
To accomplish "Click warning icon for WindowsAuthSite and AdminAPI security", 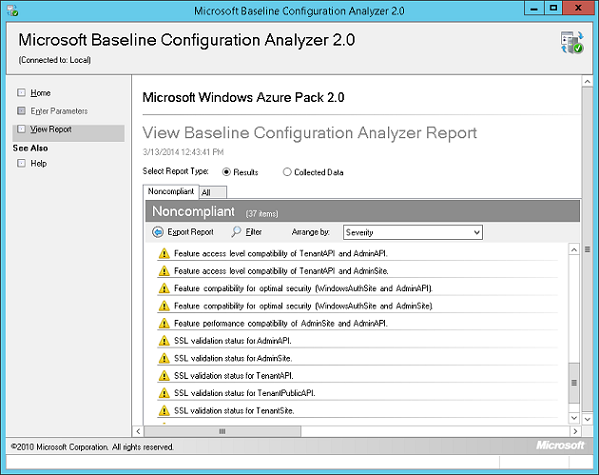I will pyautogui.click(x=164, y=289).
